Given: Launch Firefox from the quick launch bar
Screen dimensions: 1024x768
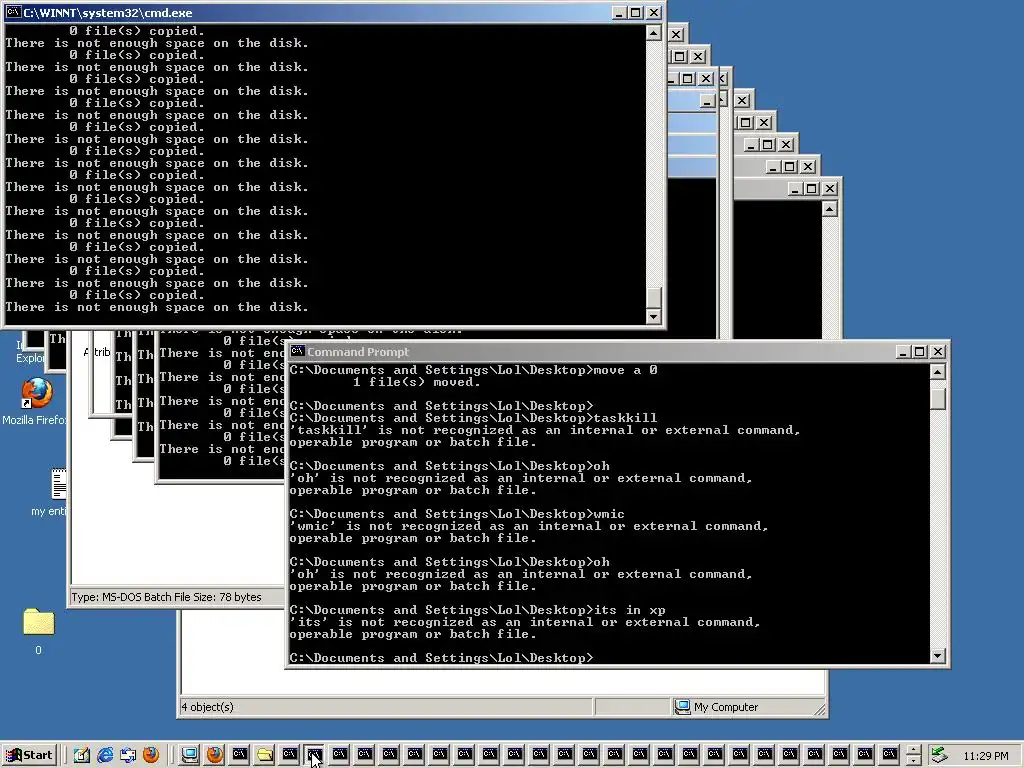Looking at the screenshot, I should [x=151, y=755].
